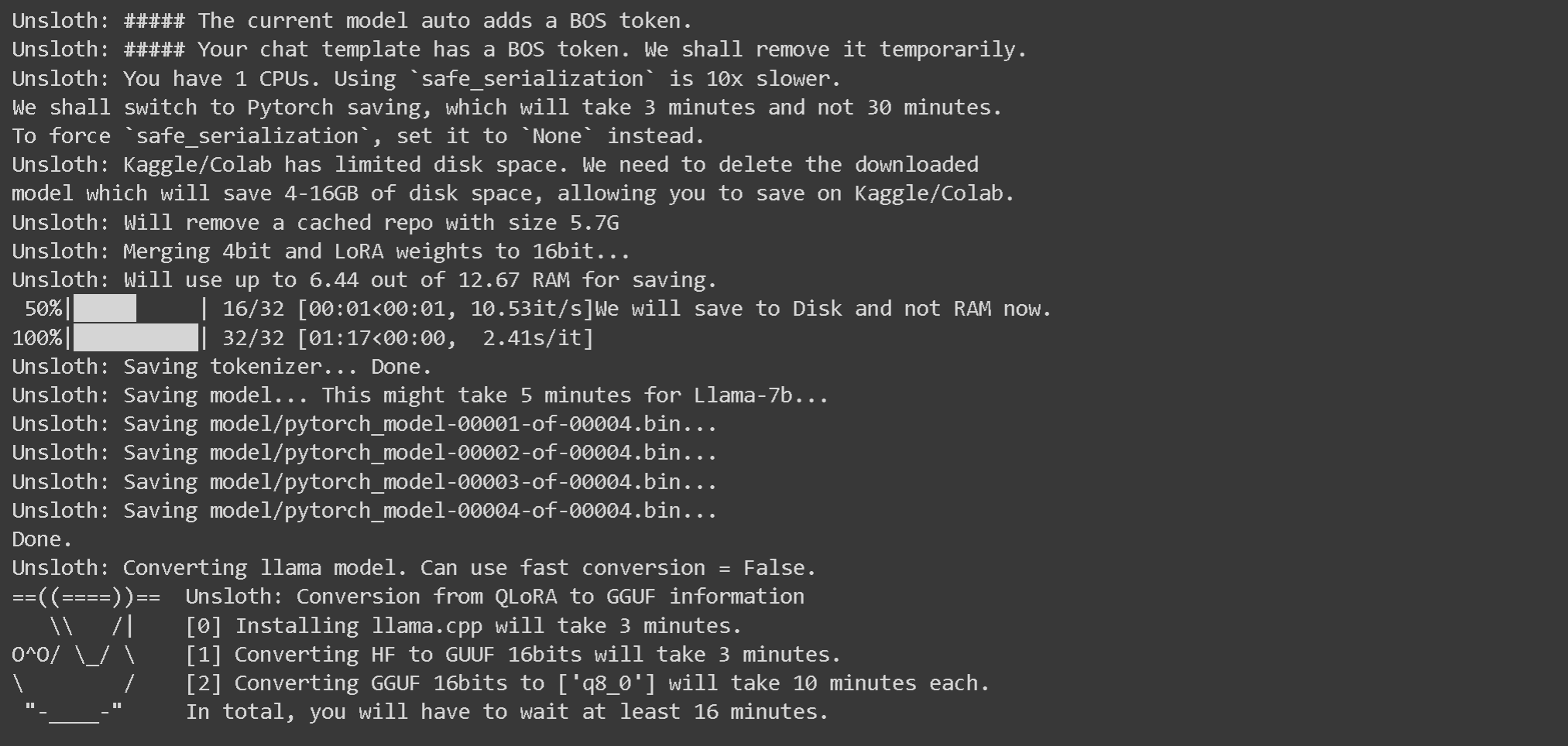Image resolution: width=1568 pixels, height=746 pixels.
Task: Click the 50% progress bar
Action: pos(137,309)
